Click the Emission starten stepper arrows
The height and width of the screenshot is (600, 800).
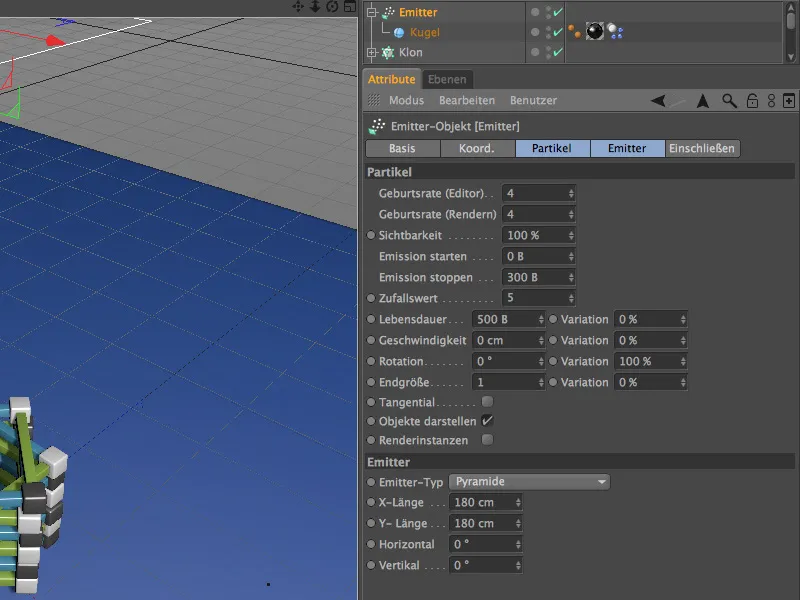571,256
